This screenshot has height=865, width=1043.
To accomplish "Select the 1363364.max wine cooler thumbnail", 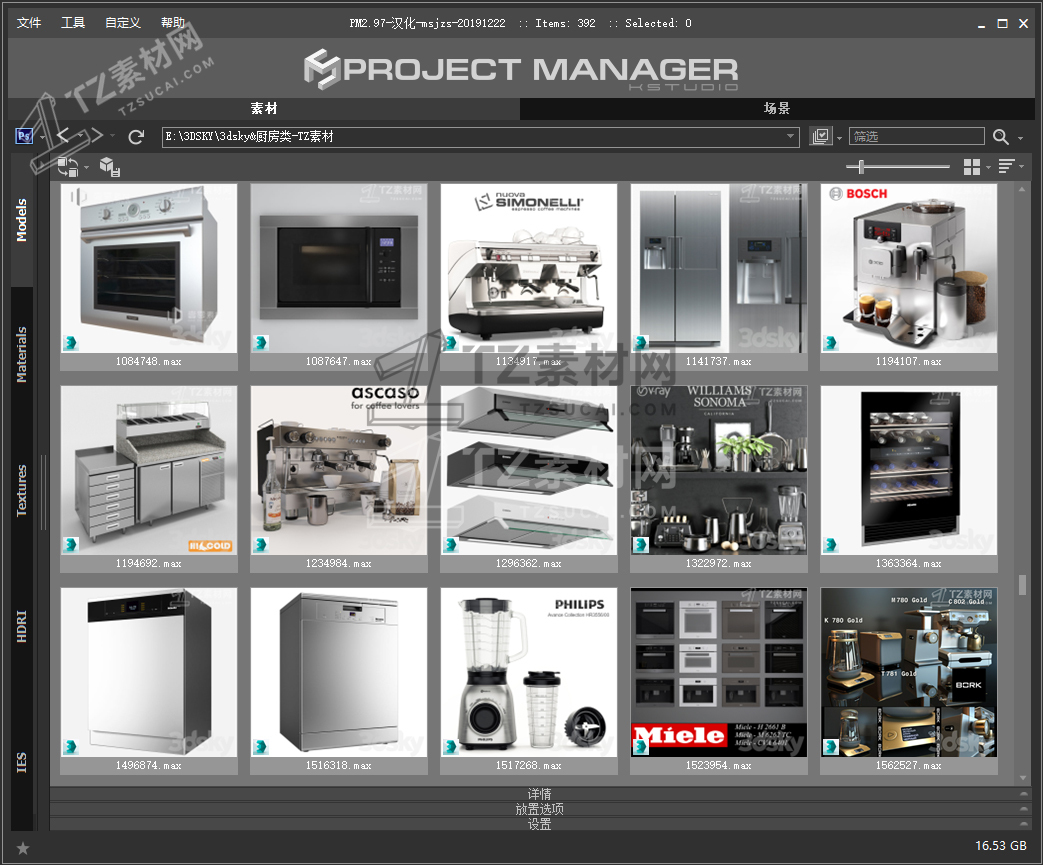I will pos(909,470).
